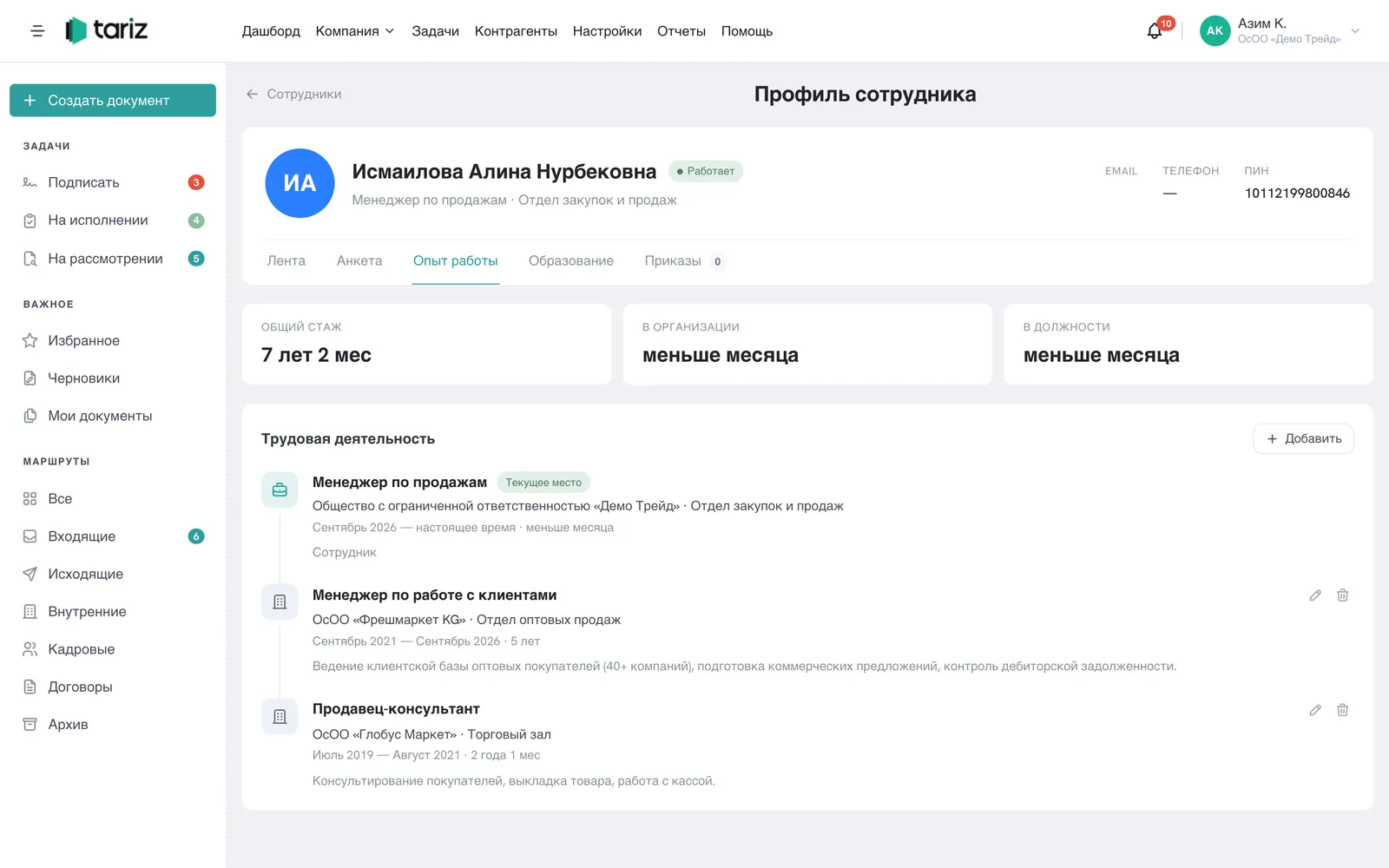The image size is (1389, 868).
Task: Switch to the Приказы tab
Action: tap(684, 261)
